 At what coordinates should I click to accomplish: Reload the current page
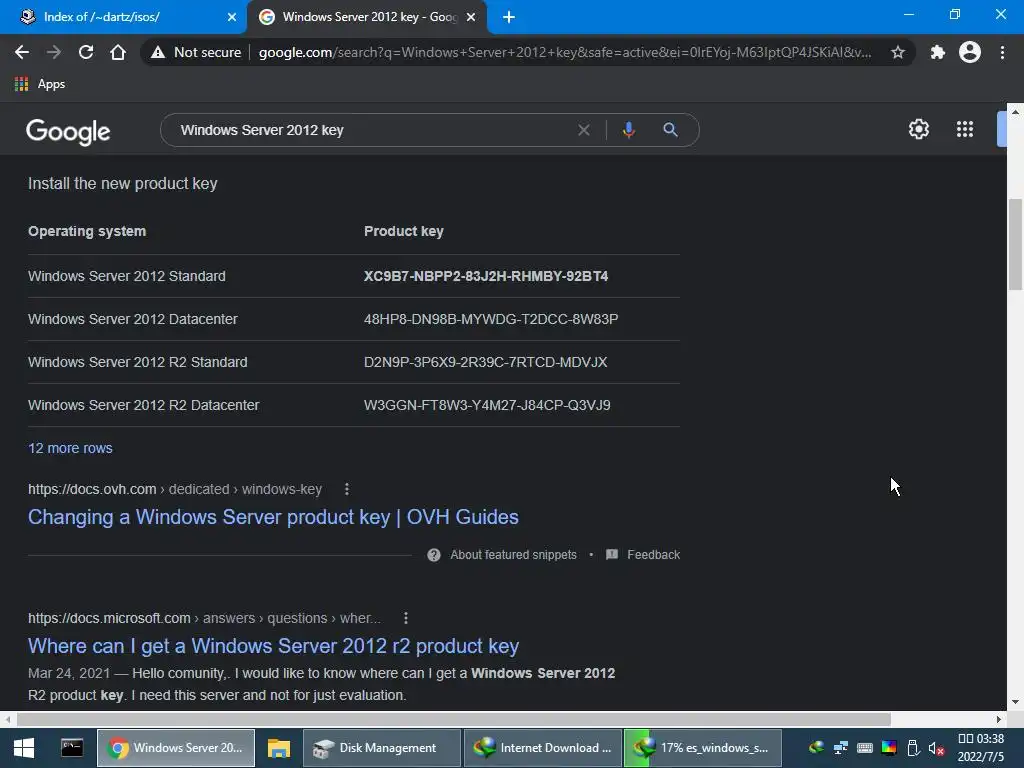tap(86, 52)
